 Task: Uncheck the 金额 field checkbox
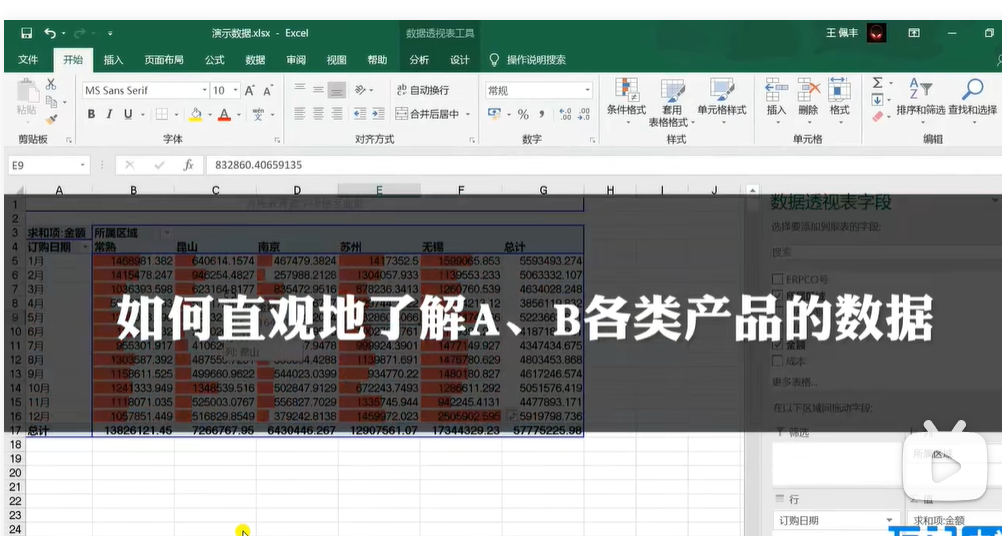click(778, 345)
